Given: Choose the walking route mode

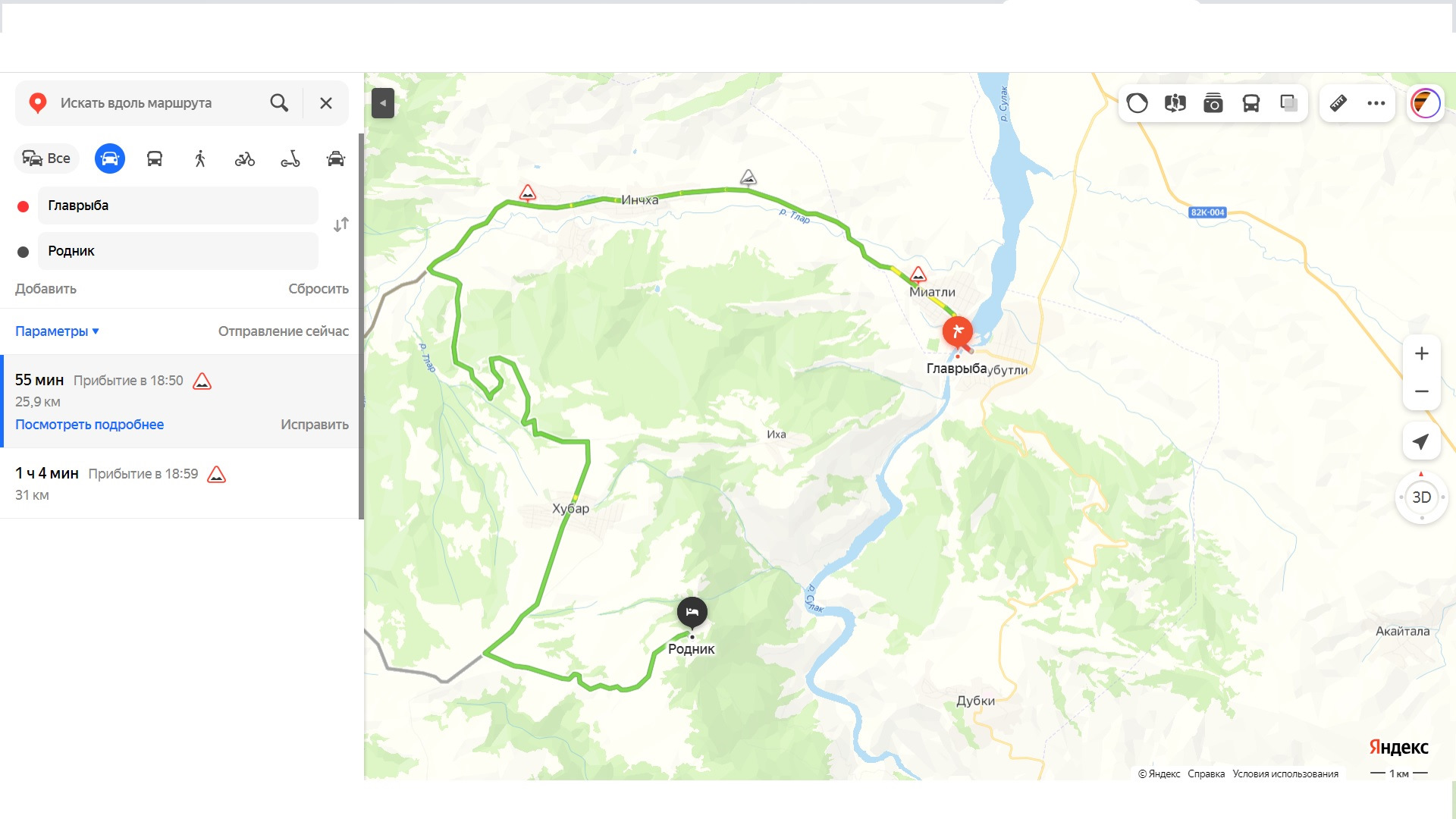Looking at the screenshot, I should 200,158.
